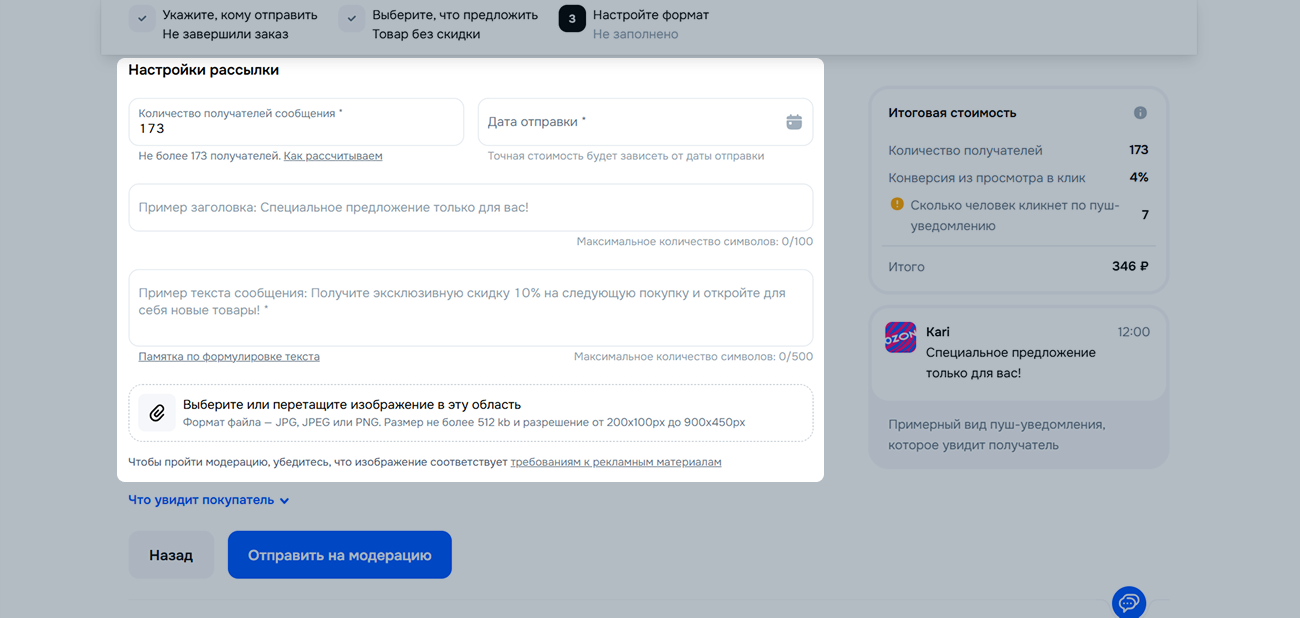Click the info icon beside Итоговая стоимость
This screenshot has height=618, width=1300.
1140,113
